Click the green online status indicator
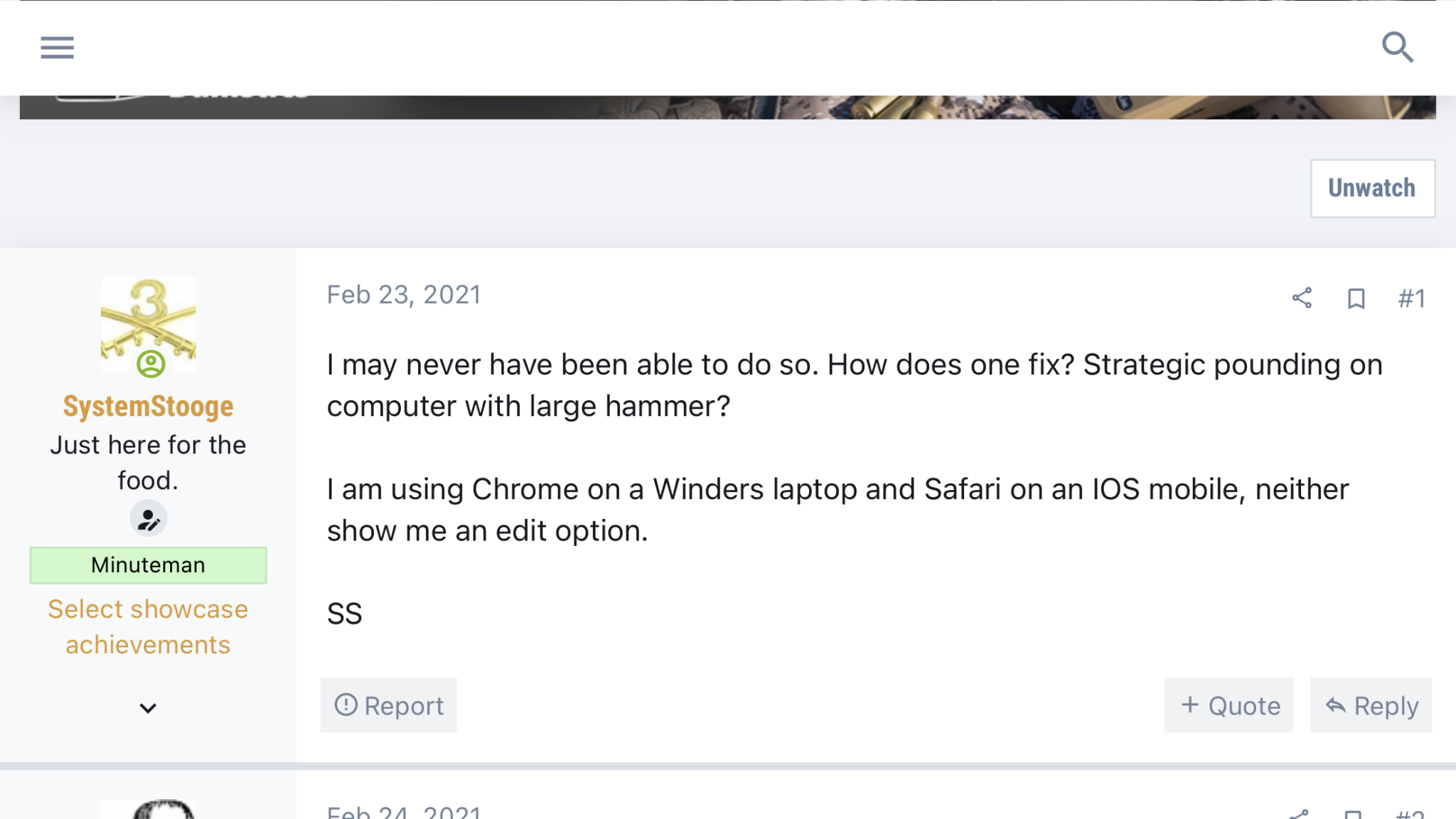The height and width of the screenshot is (819, 1456). [x=151, y=364]
